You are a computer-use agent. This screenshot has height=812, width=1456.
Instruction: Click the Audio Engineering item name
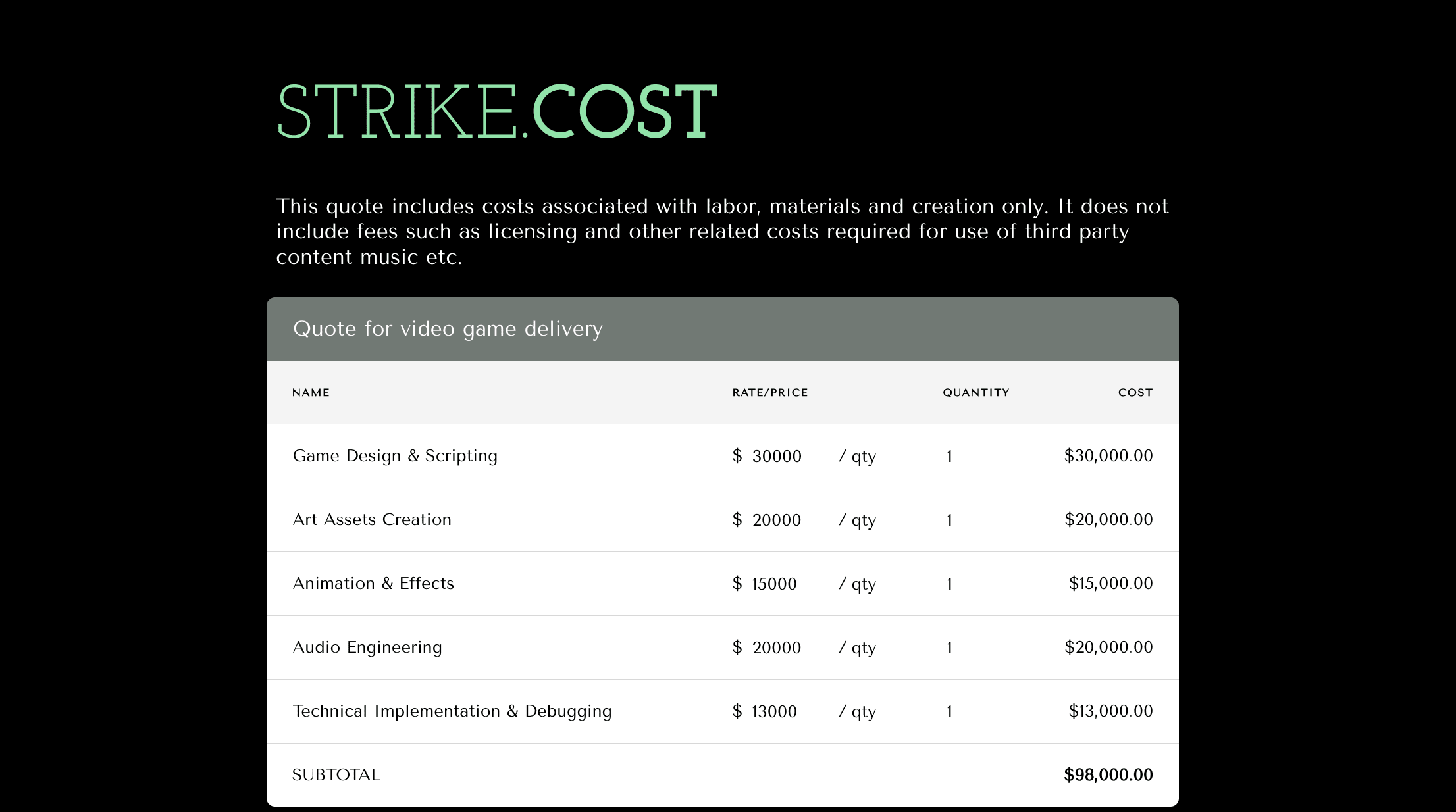click(x=367, y=647)
